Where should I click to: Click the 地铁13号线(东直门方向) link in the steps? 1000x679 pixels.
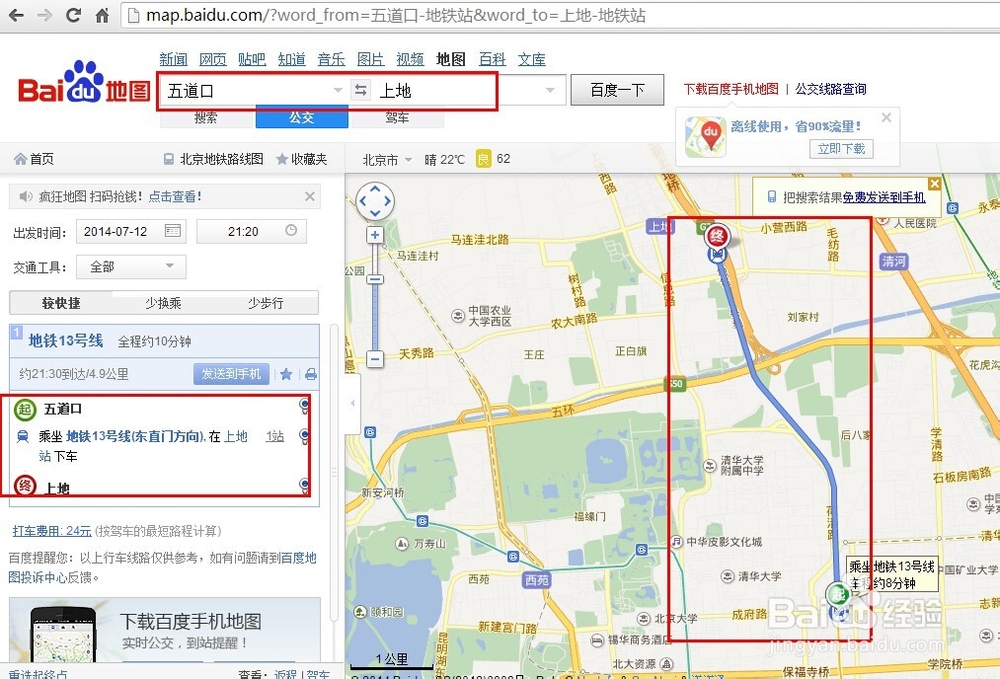tap(135, 436)
